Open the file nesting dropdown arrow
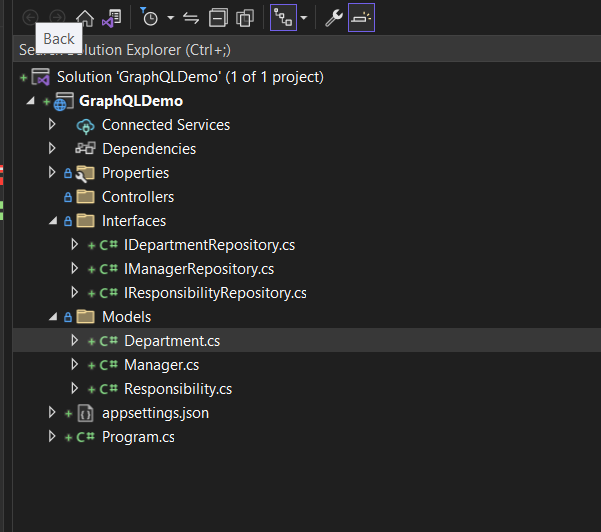 [303, 17]
